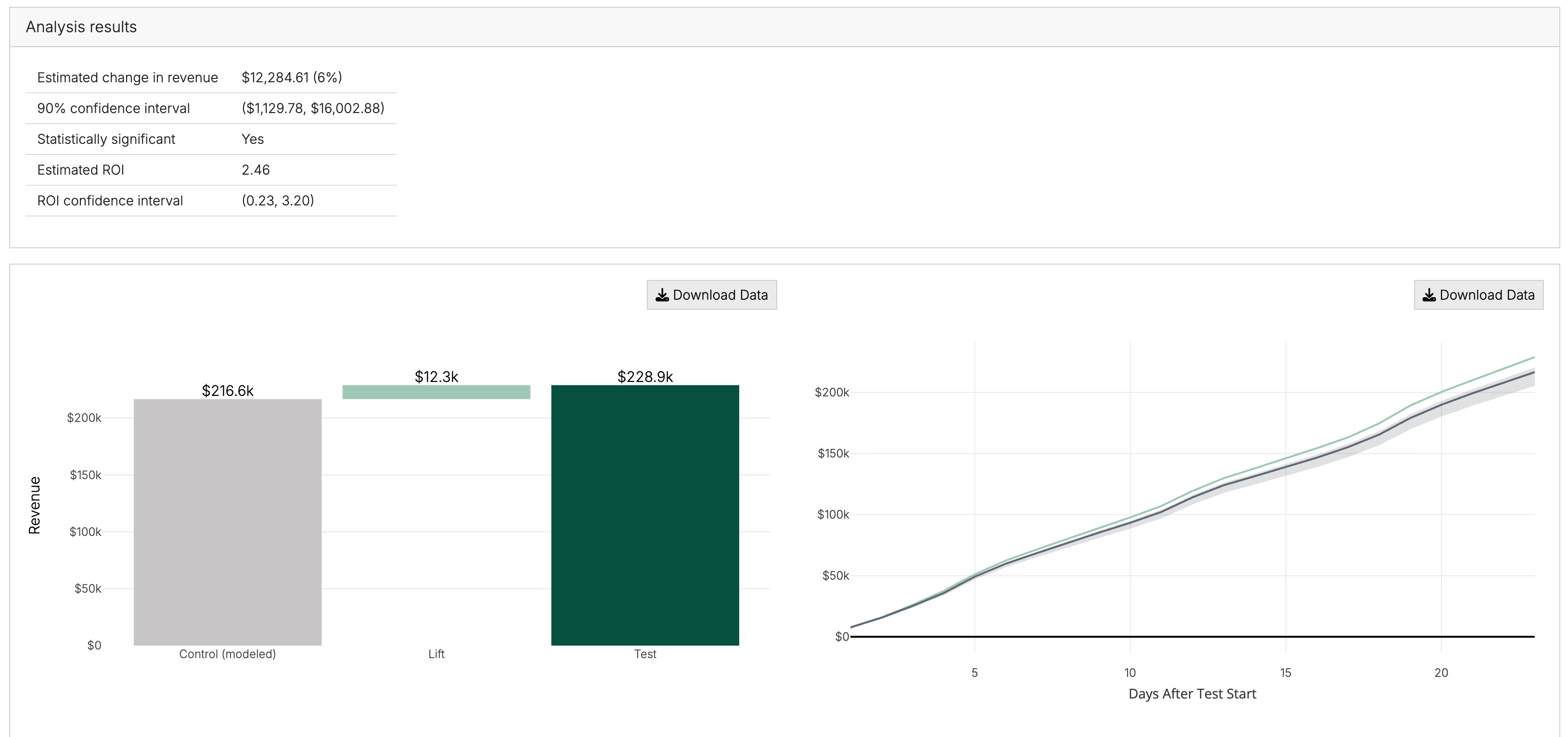This screenshot has width=1568, height=737.
Task: Click the $12.3k lift label
Action: 436,377
